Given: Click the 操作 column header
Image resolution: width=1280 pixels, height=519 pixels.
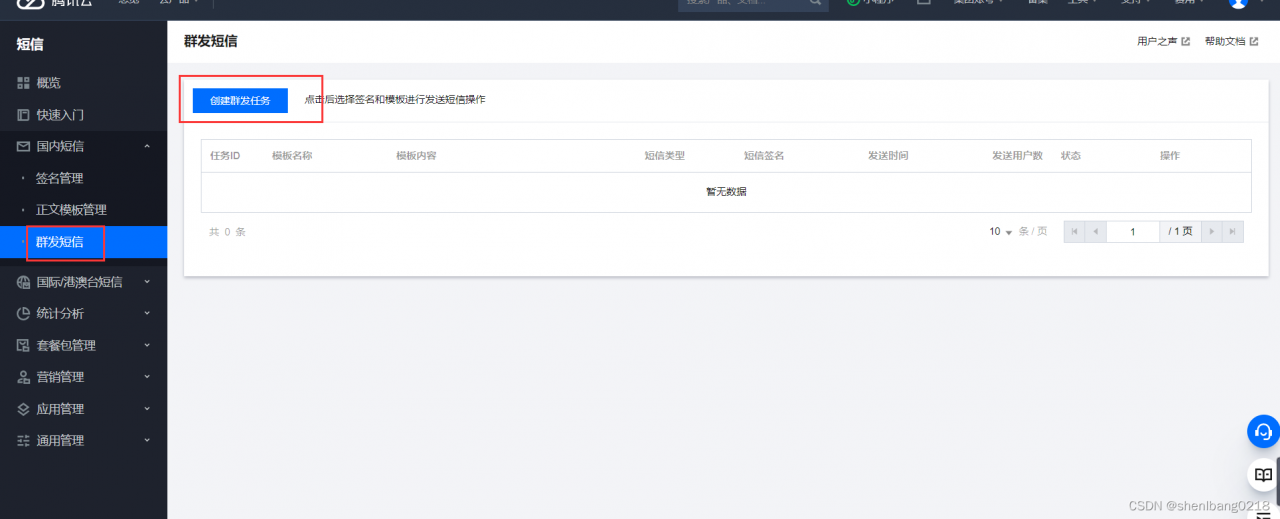Looking at the screenshot, I should (1170, 156).
